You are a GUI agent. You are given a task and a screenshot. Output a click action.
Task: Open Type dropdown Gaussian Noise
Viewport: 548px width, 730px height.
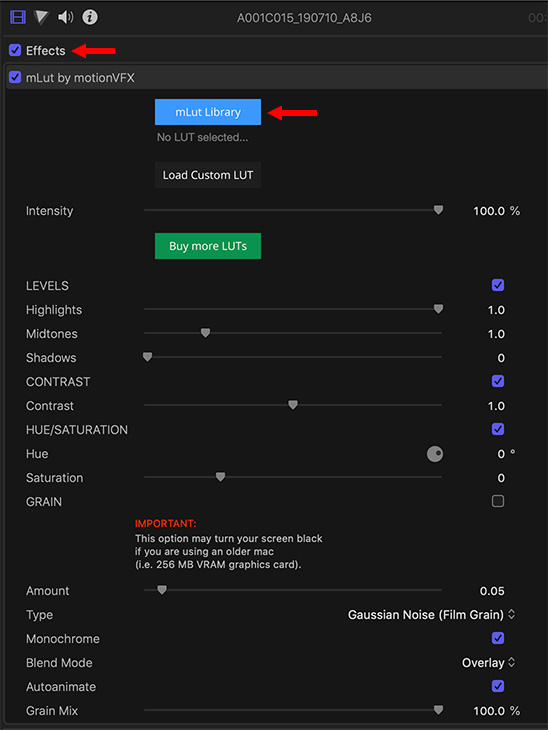[x=432, y=615]
